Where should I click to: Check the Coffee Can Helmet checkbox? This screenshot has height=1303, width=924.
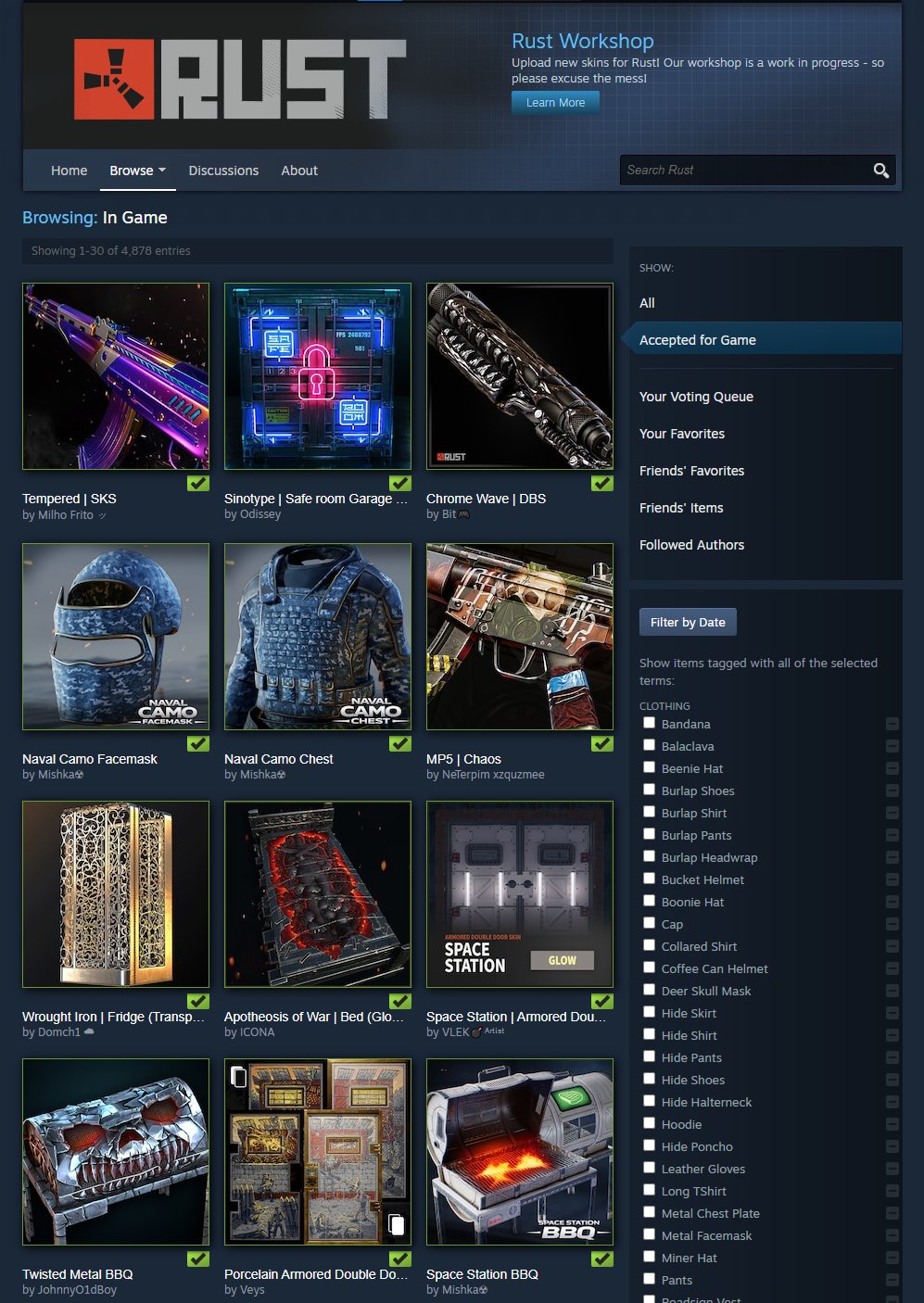pos(649,968)
